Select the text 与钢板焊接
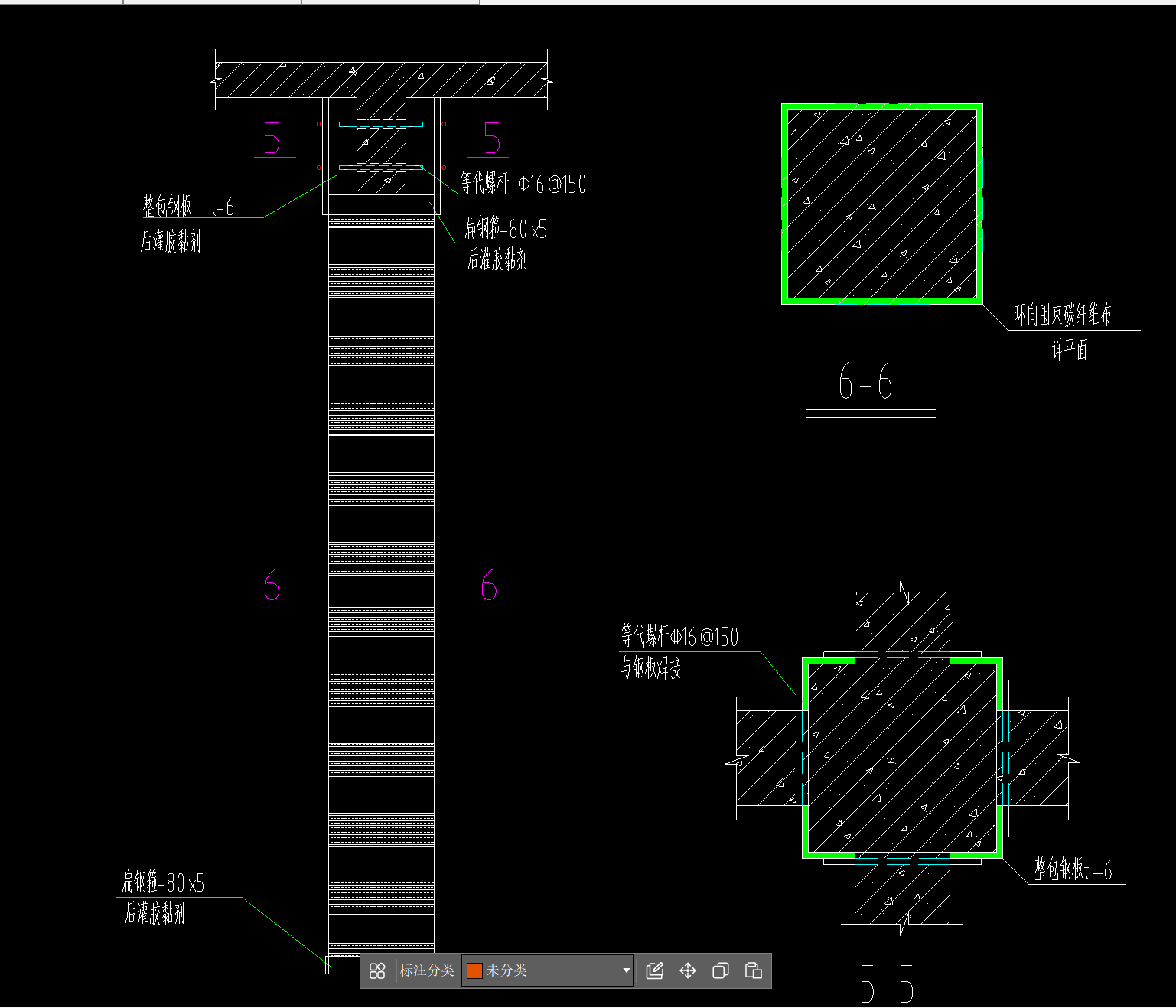 pyautogui.click(x=650, y=667)
